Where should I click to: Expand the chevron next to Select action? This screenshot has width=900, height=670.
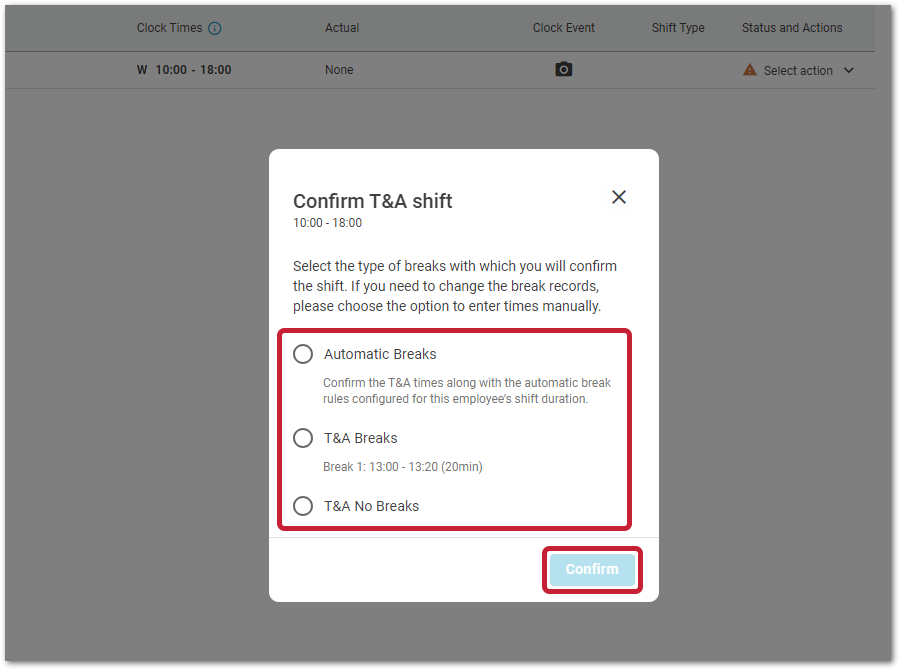click(849, 71)
